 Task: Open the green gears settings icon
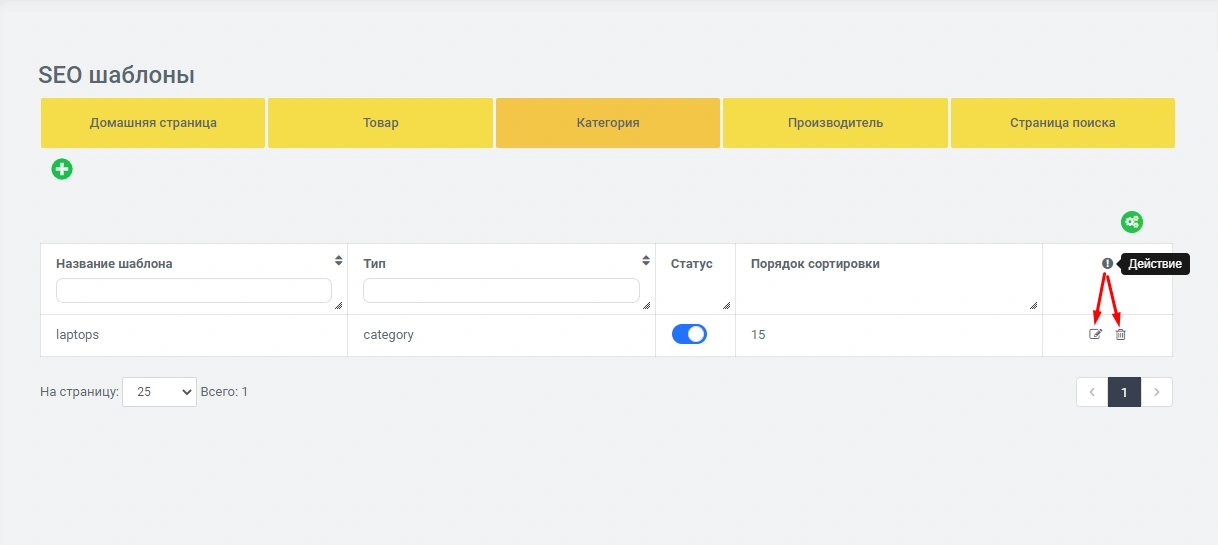(1131, 222)
